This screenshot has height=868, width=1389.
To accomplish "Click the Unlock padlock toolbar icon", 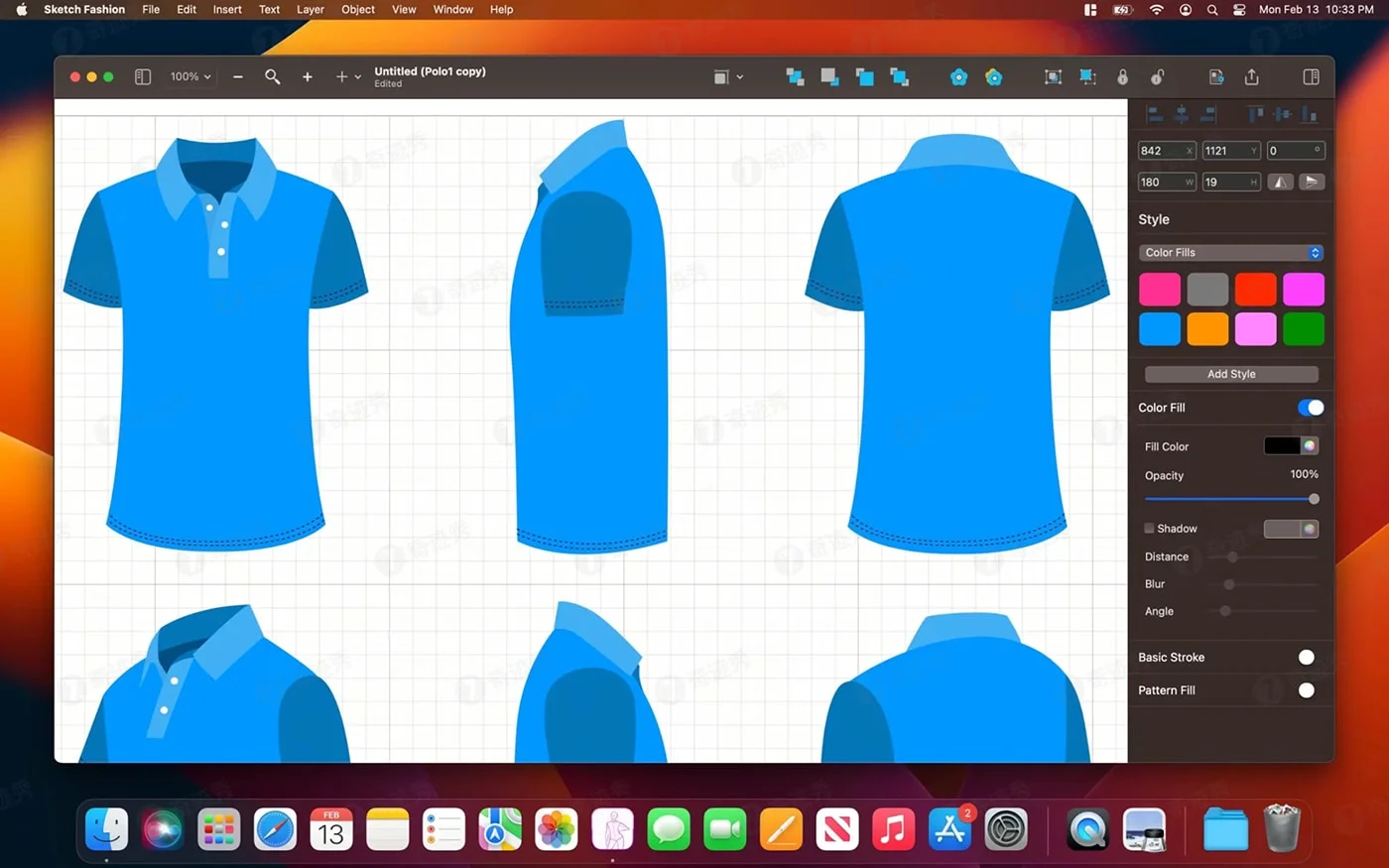I will [x=1157, y=76].
